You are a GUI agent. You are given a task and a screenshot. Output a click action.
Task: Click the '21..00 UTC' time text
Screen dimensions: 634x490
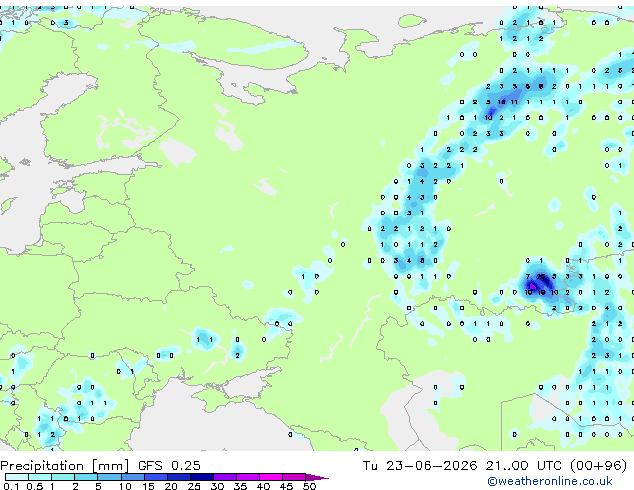click(x=524, y=466)
